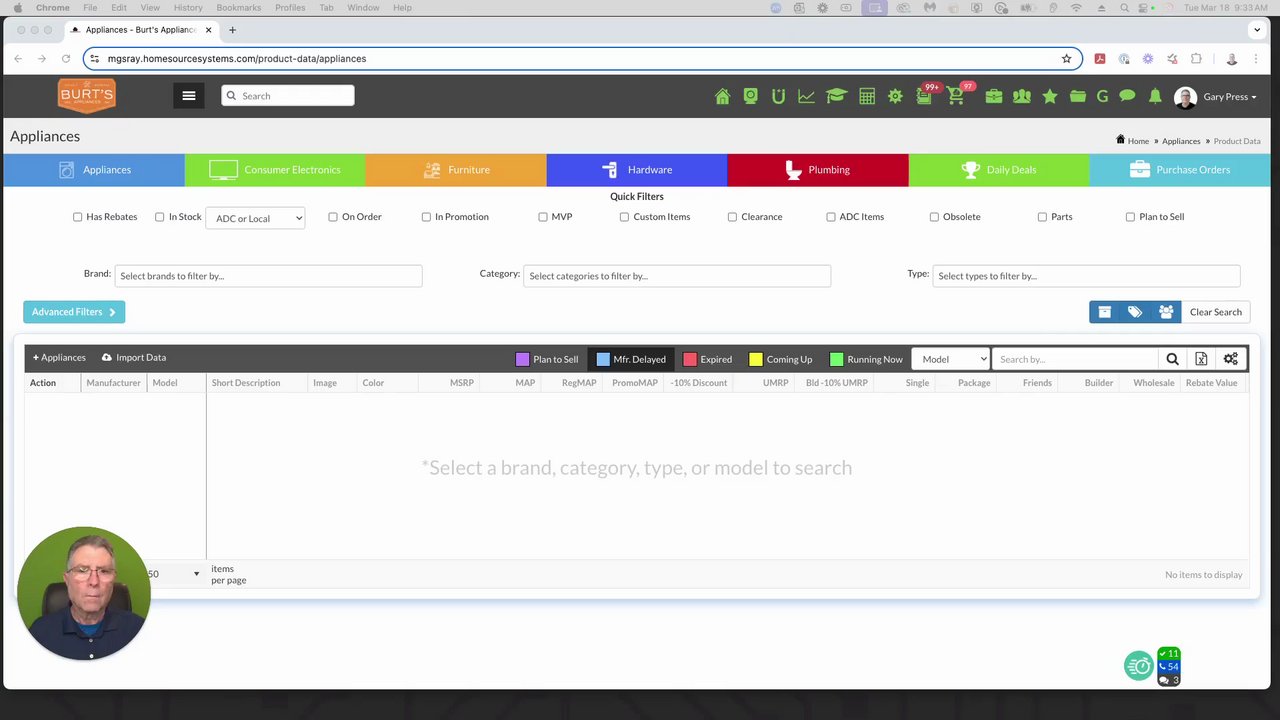1280x720 pixels.
Task: Check the Parts filter
Action: (1042, 217)
